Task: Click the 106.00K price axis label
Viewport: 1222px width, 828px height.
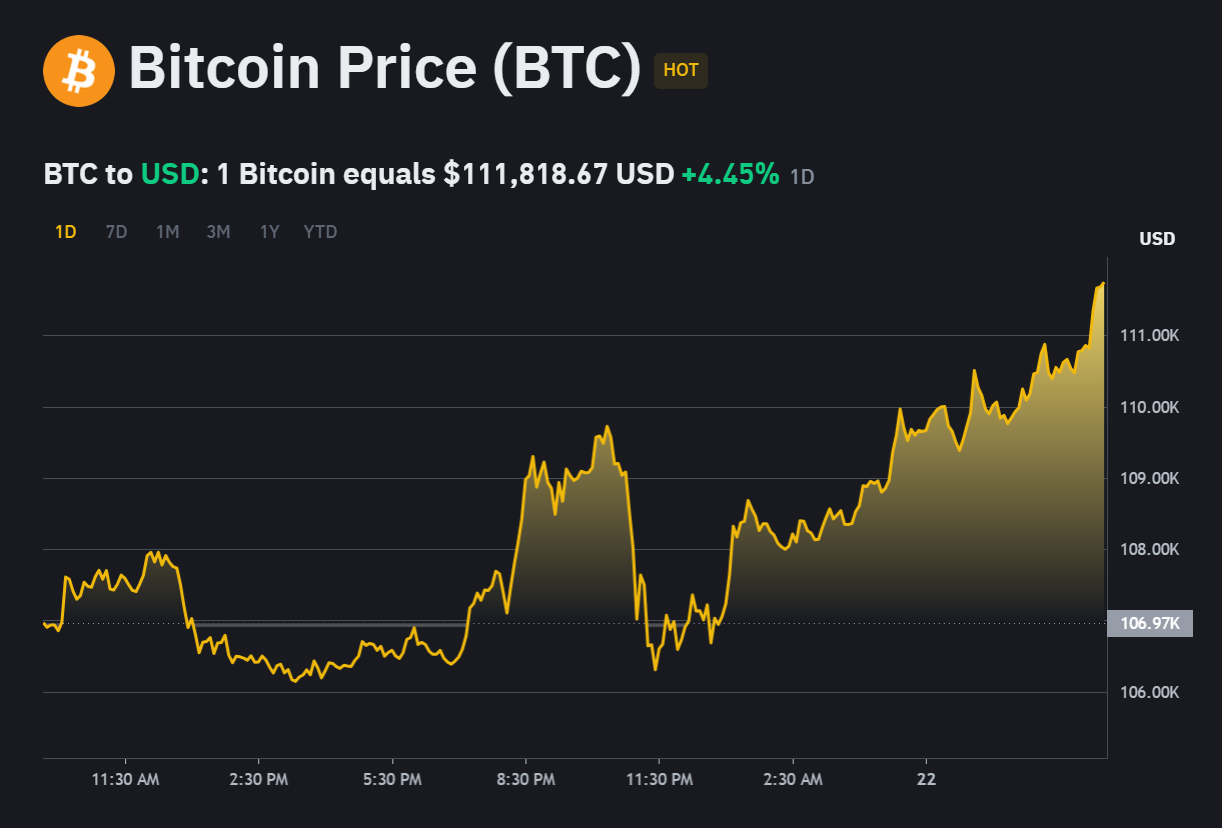Action: [x=1149, y=692]
